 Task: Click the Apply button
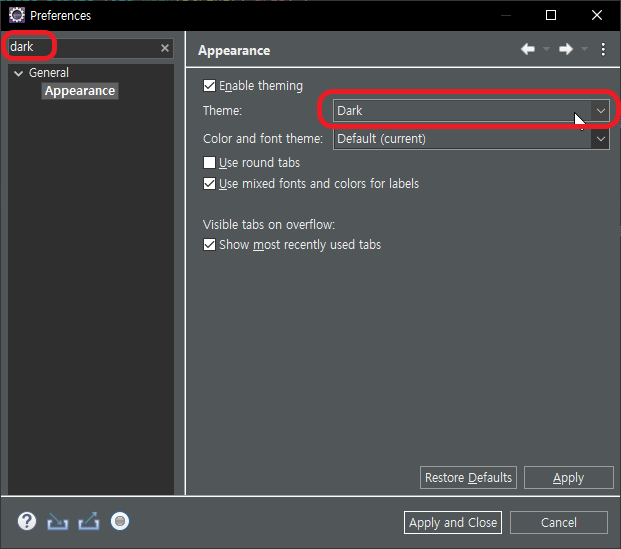[x=569, y=478]
